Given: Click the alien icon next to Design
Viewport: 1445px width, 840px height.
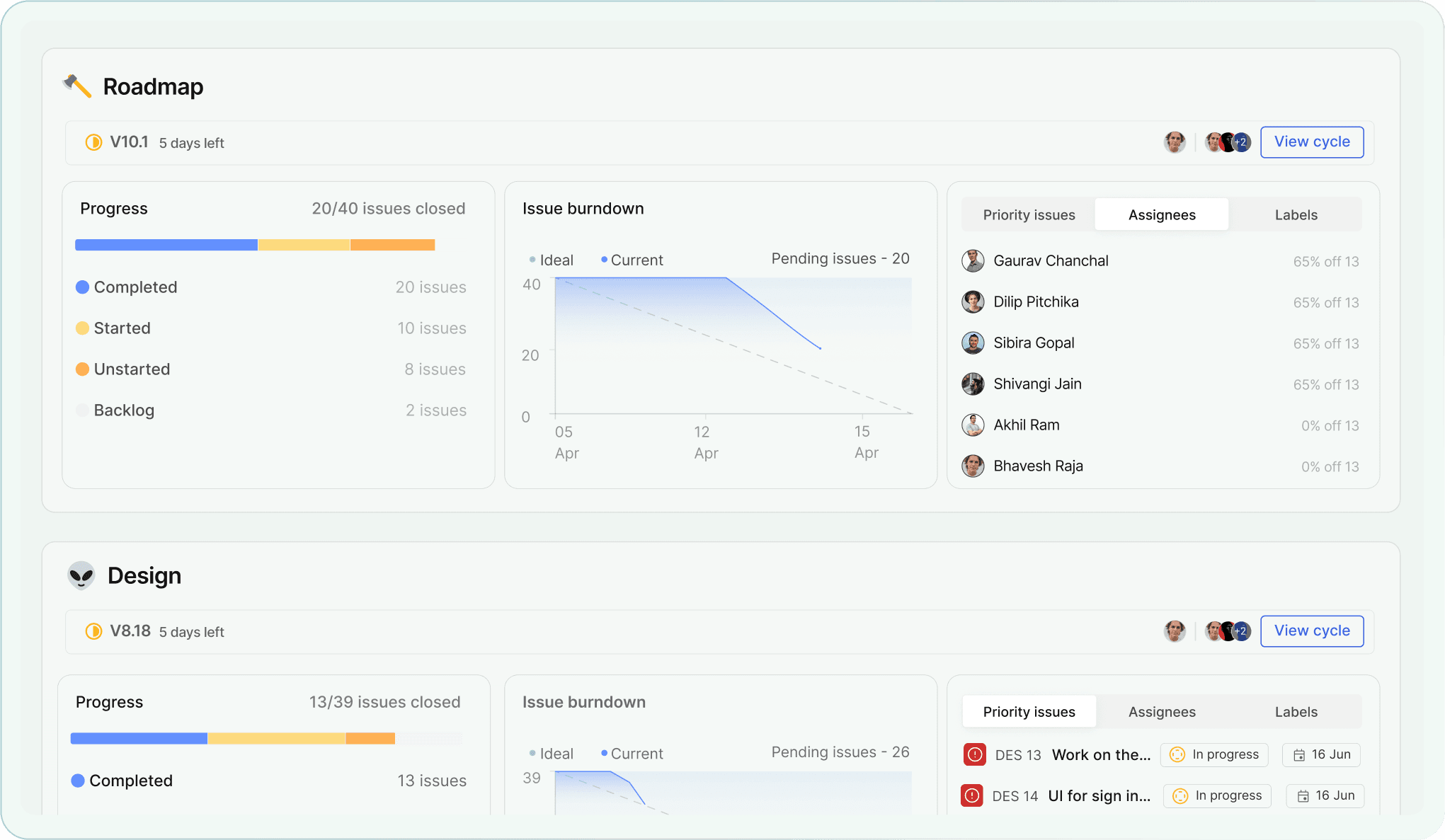Looking at the screenshot, I should pyautogui.click(x=80, y=575).
